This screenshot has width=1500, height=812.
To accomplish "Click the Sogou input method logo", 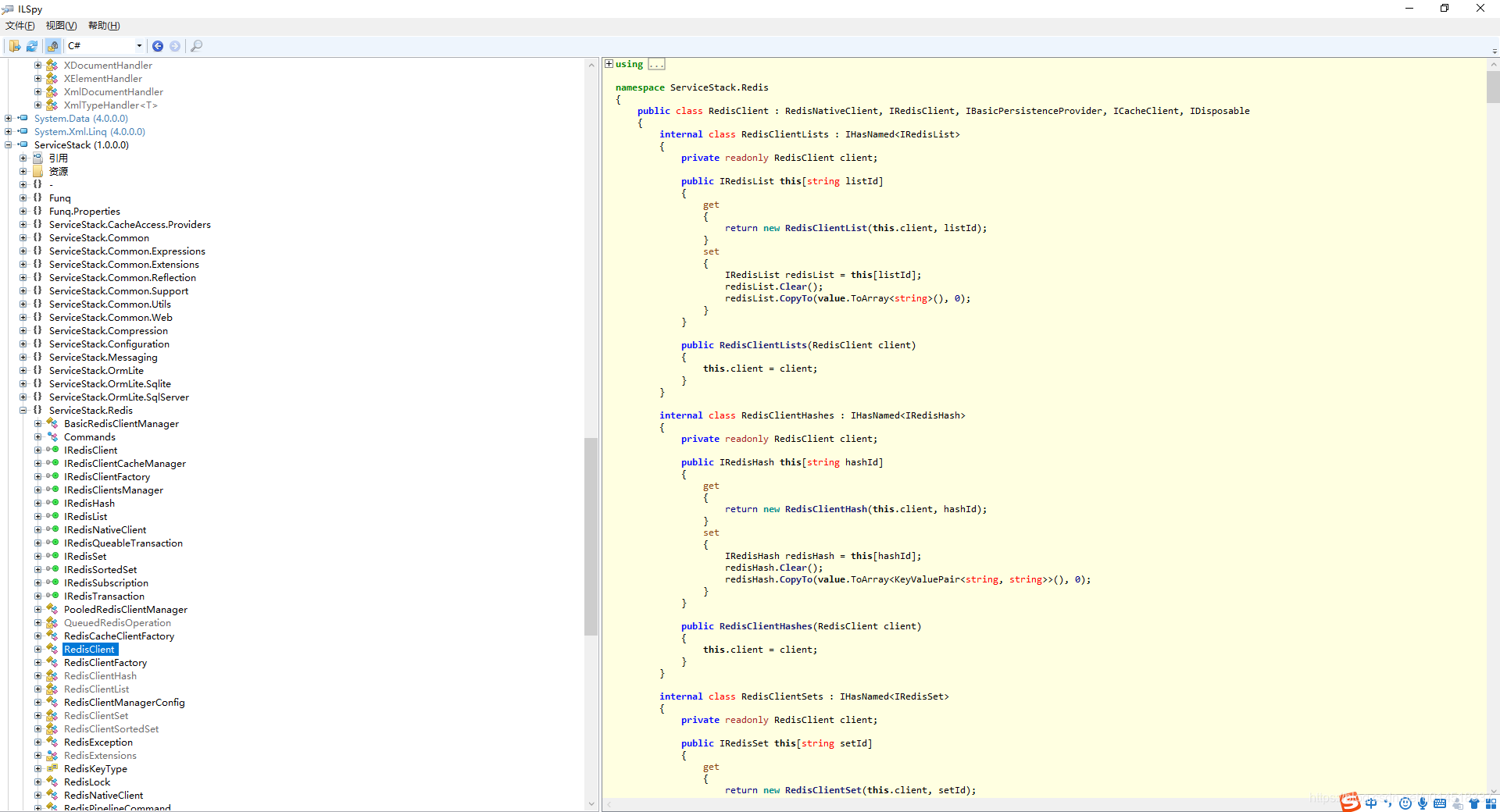I will click(x=1350, y=802).
